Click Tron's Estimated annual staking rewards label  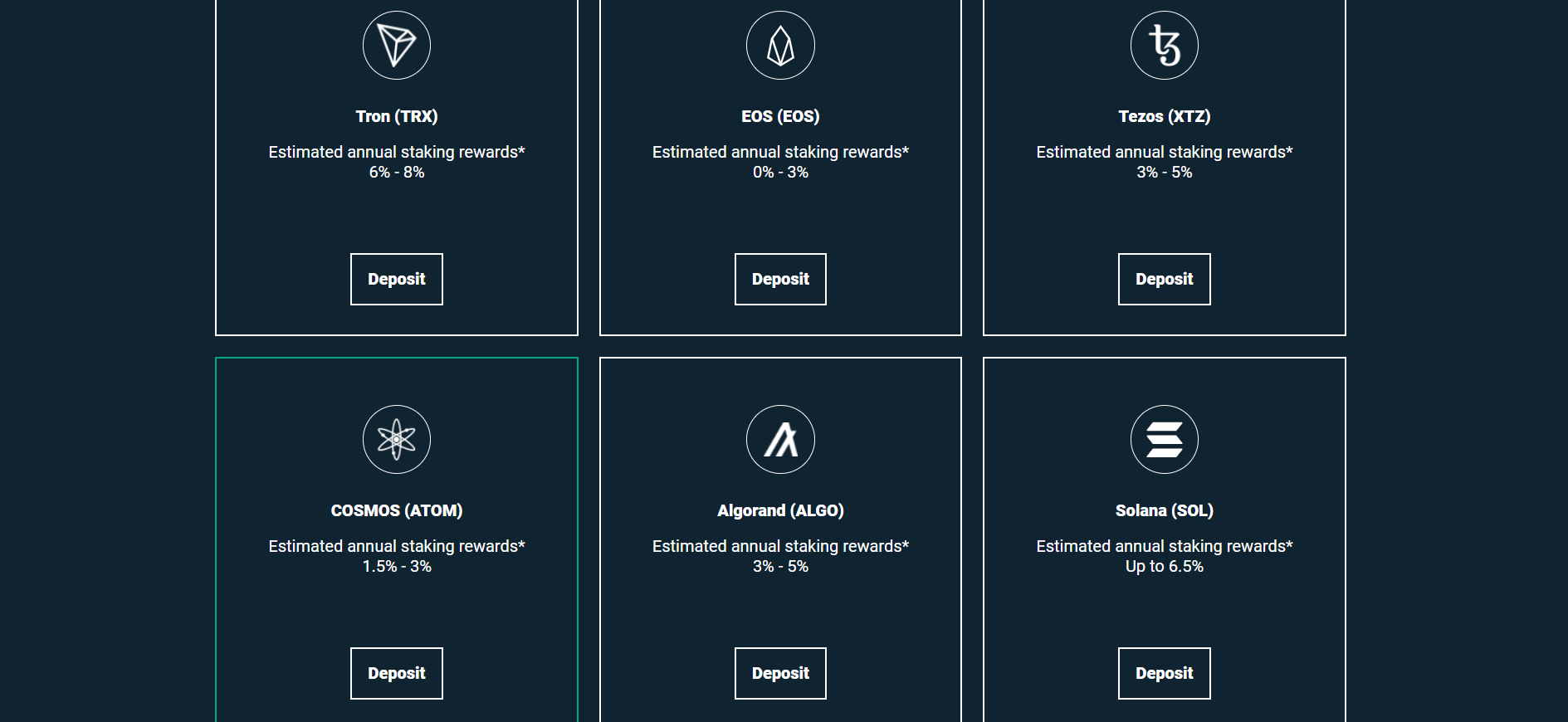pyautogui.click(x=397, y=152)
